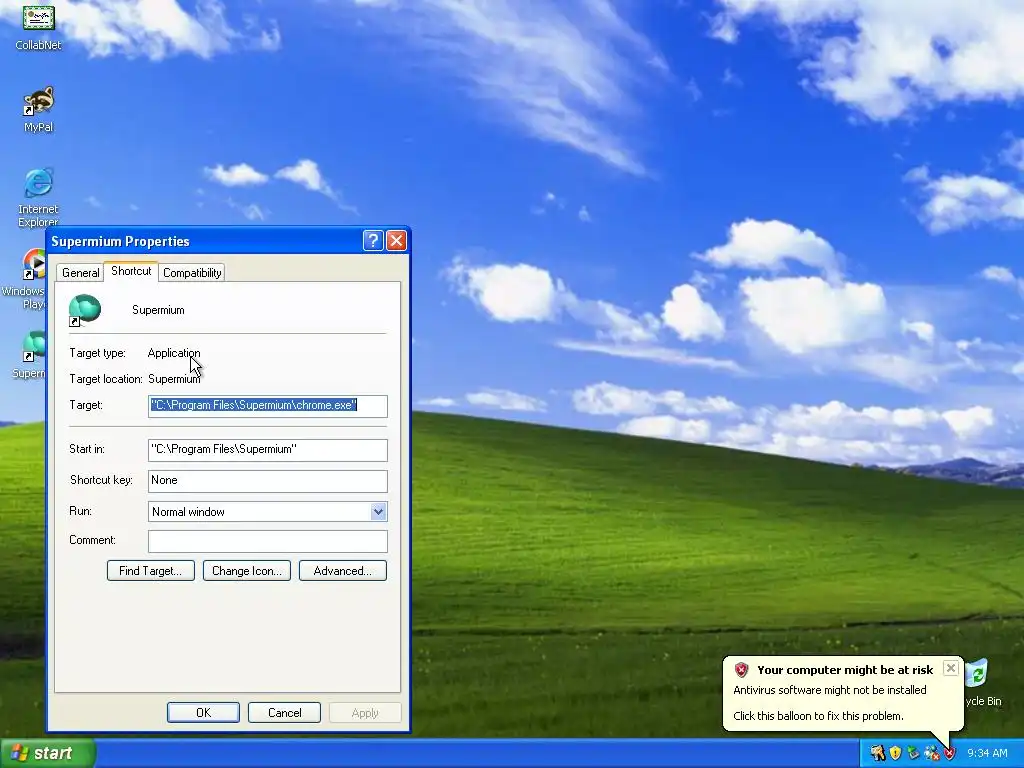Click the empty Comment field
Viewport: 1024px width, 768px height.
(268, 541)
